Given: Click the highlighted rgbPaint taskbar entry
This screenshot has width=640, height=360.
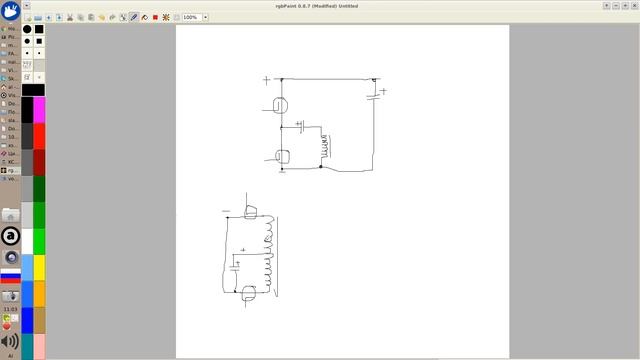Looking at the screenshot, I should point(10,170).
